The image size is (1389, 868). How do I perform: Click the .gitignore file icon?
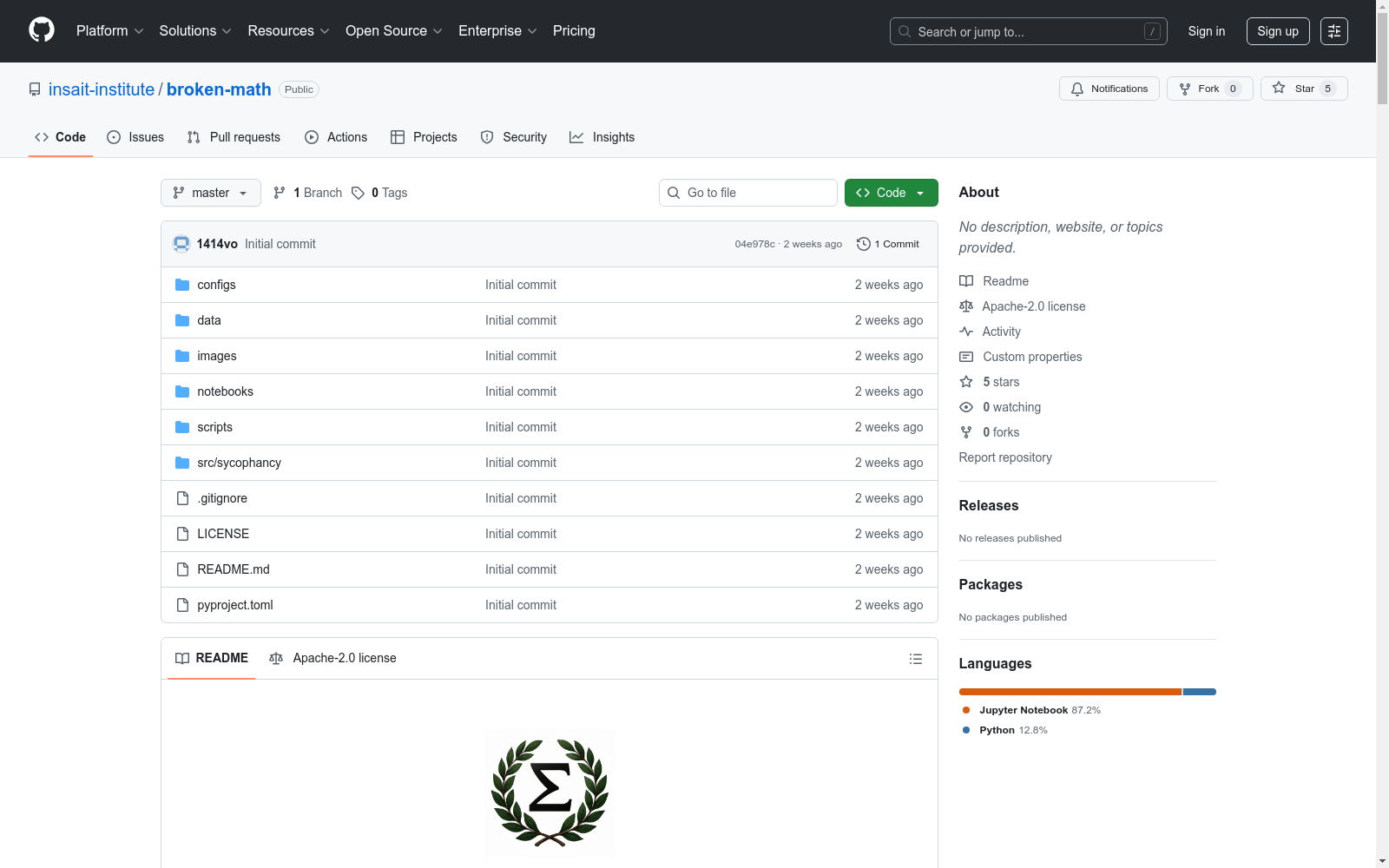point(182,498)
